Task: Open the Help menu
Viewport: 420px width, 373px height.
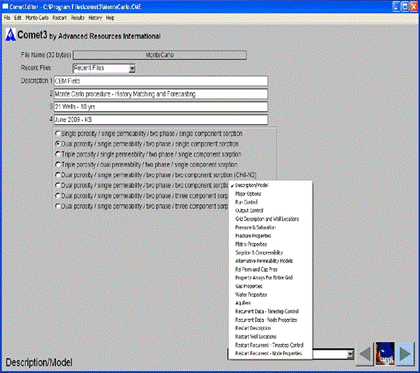Action: (x=110, y=18)
